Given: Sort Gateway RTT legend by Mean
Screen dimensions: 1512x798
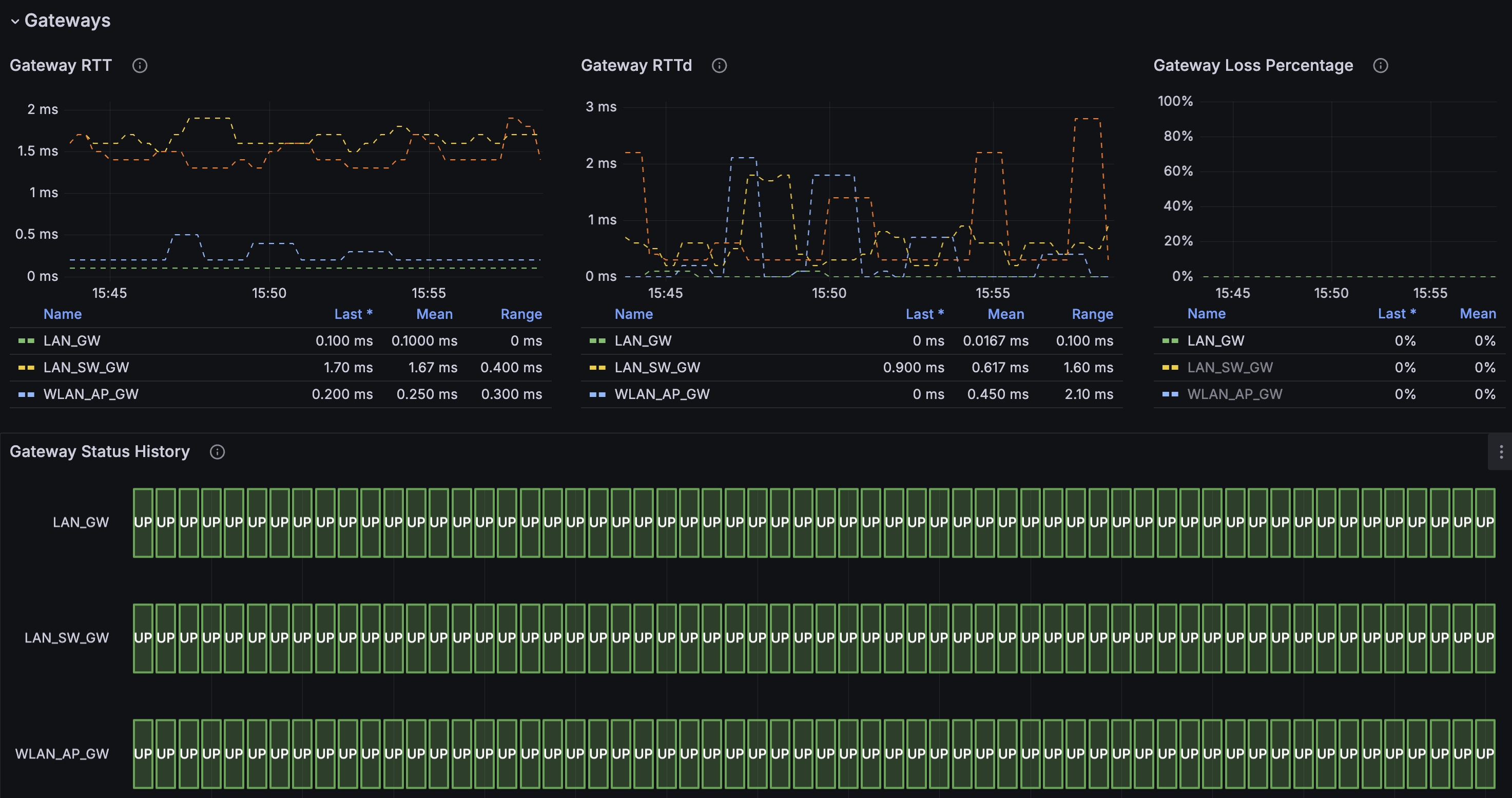Looking at the screenshot, I should [x=434, y=314].
